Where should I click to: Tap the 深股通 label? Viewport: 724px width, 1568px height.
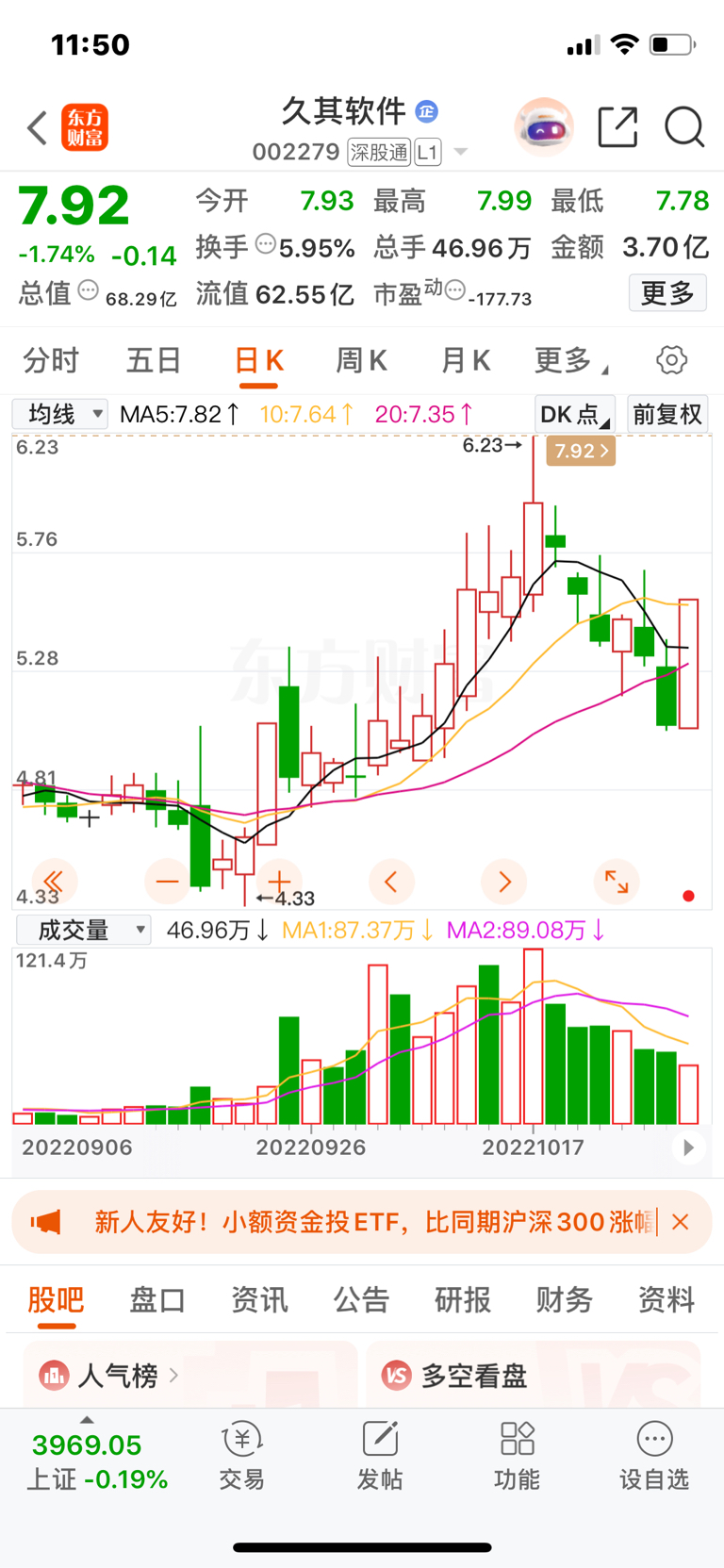coord(379,152)
